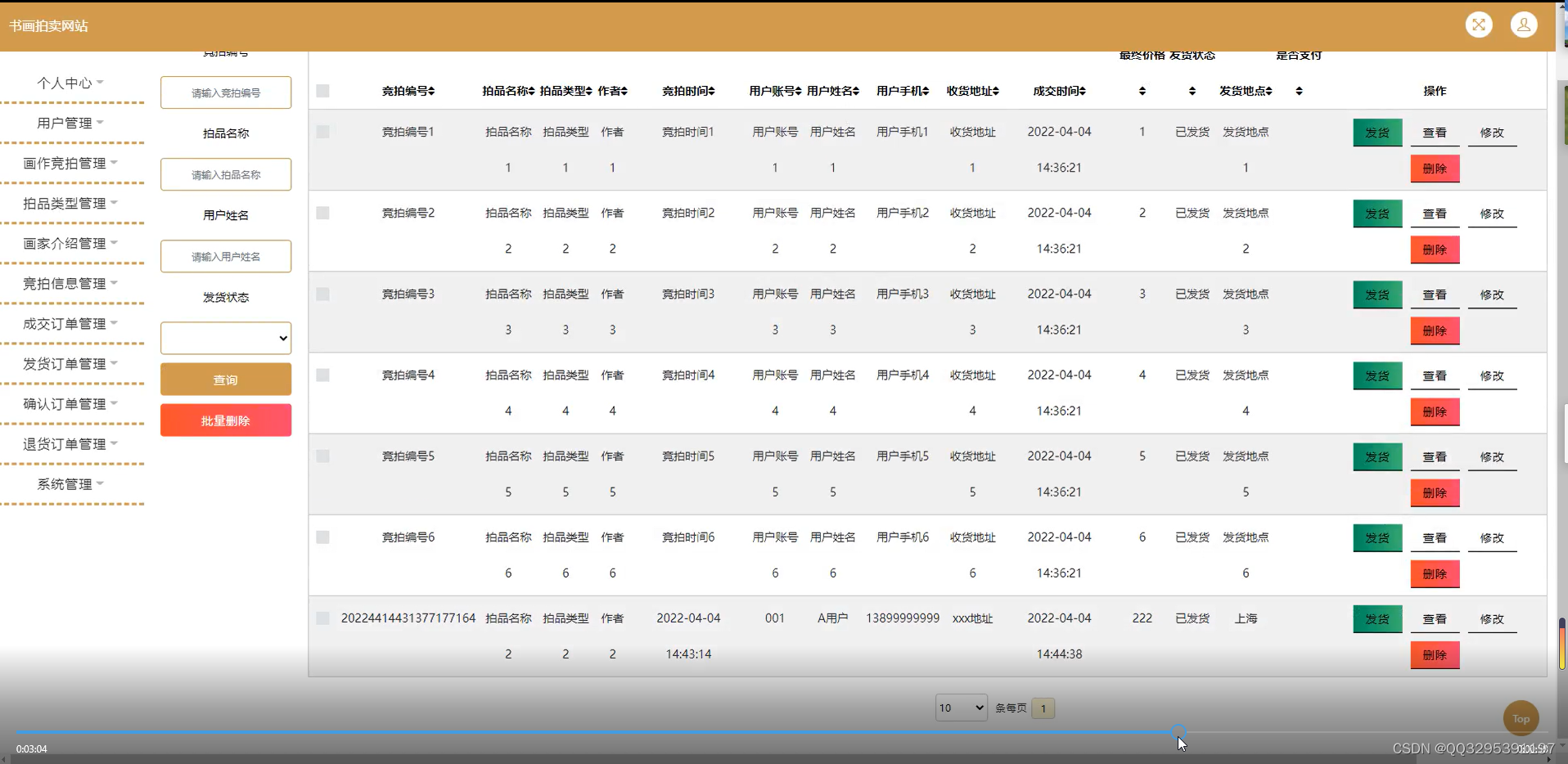Expand the 画作竞拍管理 sidebar menu

pyautogui.click(x=70, y=163)
